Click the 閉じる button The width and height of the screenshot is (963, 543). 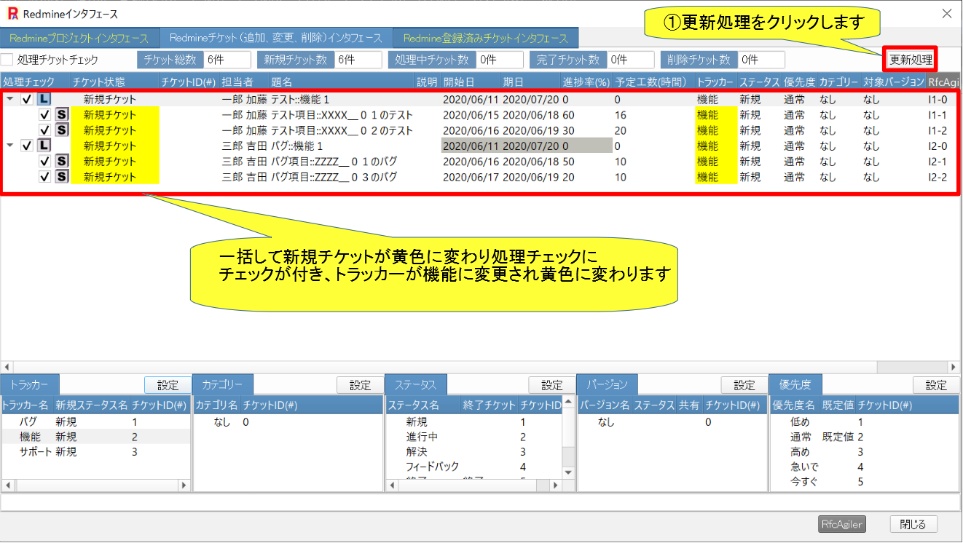click(x=913, y=524)
